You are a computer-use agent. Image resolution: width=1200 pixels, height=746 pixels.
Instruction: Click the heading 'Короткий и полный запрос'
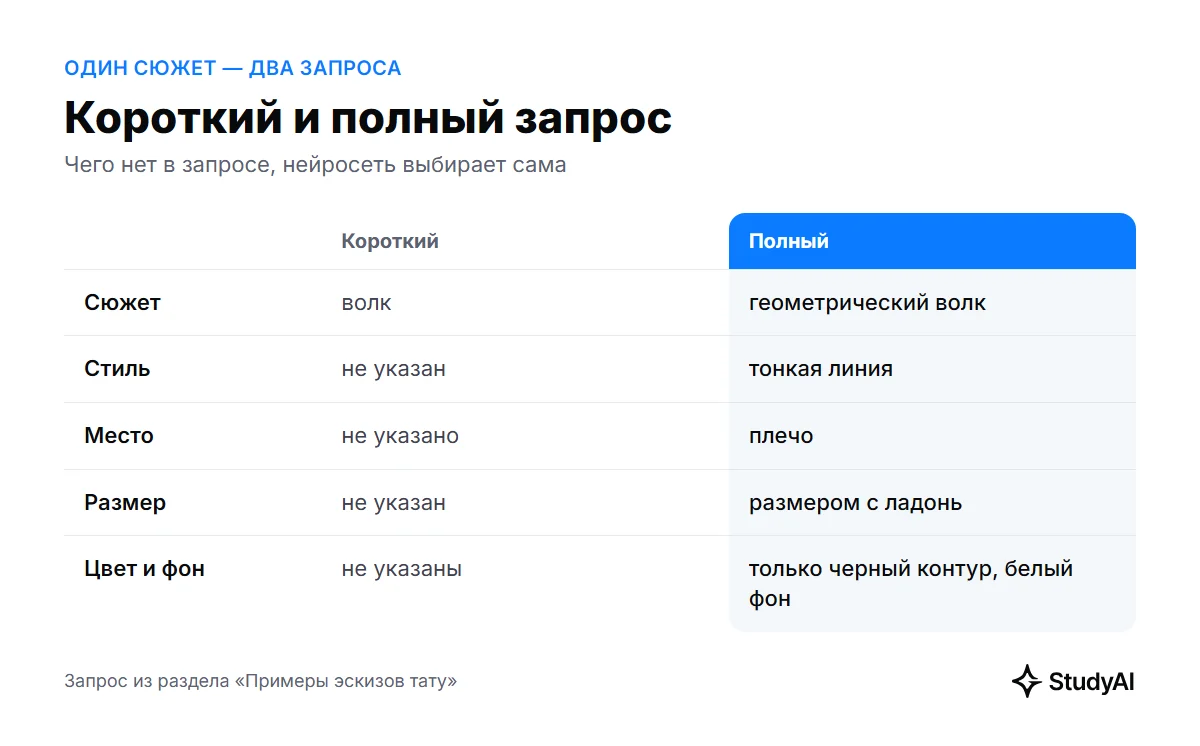click(368, 117)
